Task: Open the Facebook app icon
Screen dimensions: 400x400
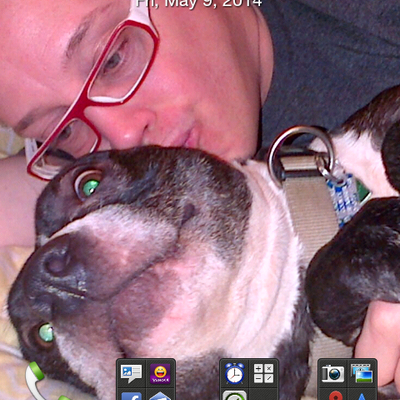Action: [131, 396]
